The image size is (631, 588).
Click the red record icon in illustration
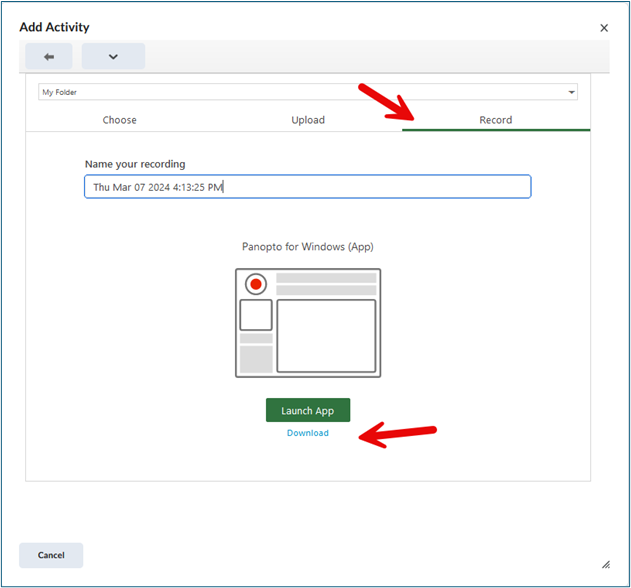(x=256, y=284)
